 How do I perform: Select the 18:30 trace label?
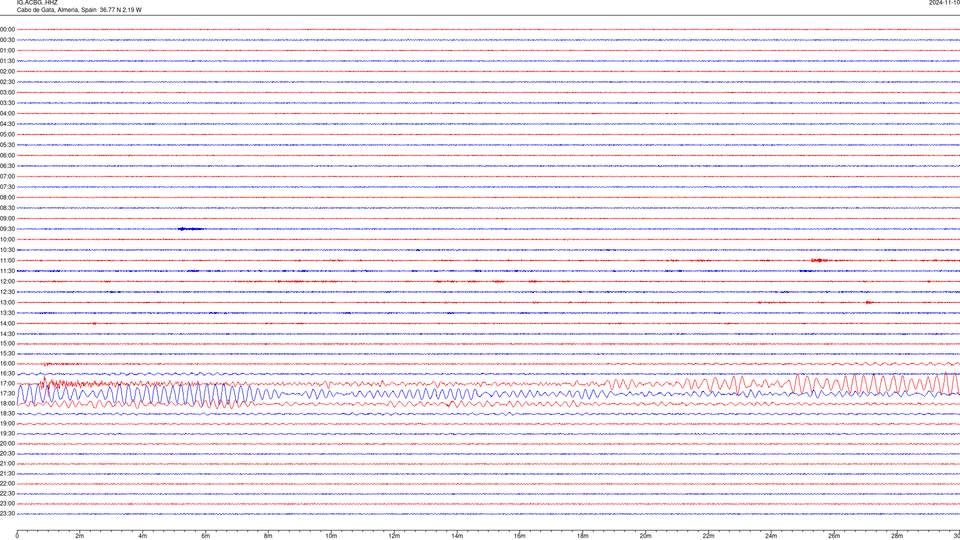pos(7,414)
